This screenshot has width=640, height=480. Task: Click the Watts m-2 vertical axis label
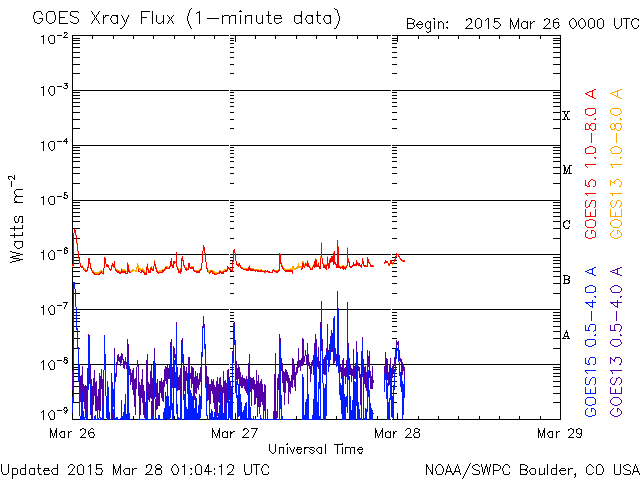(17, 219)
